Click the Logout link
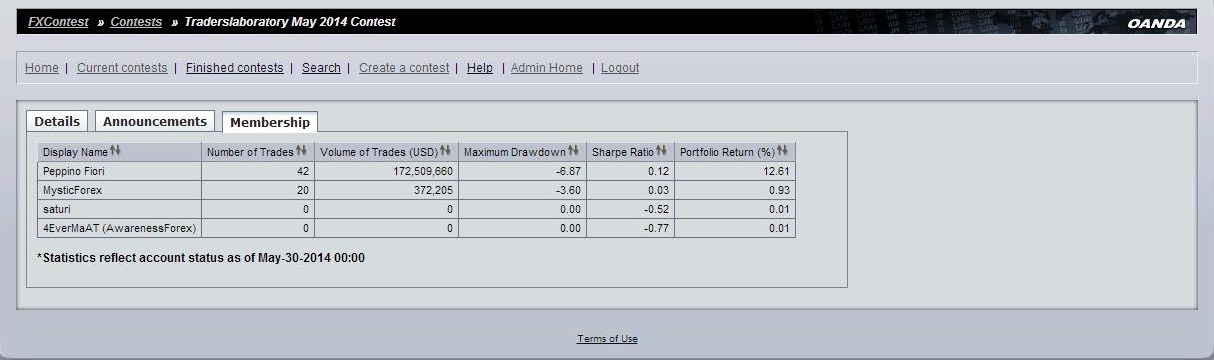 (x=620, y=68)
